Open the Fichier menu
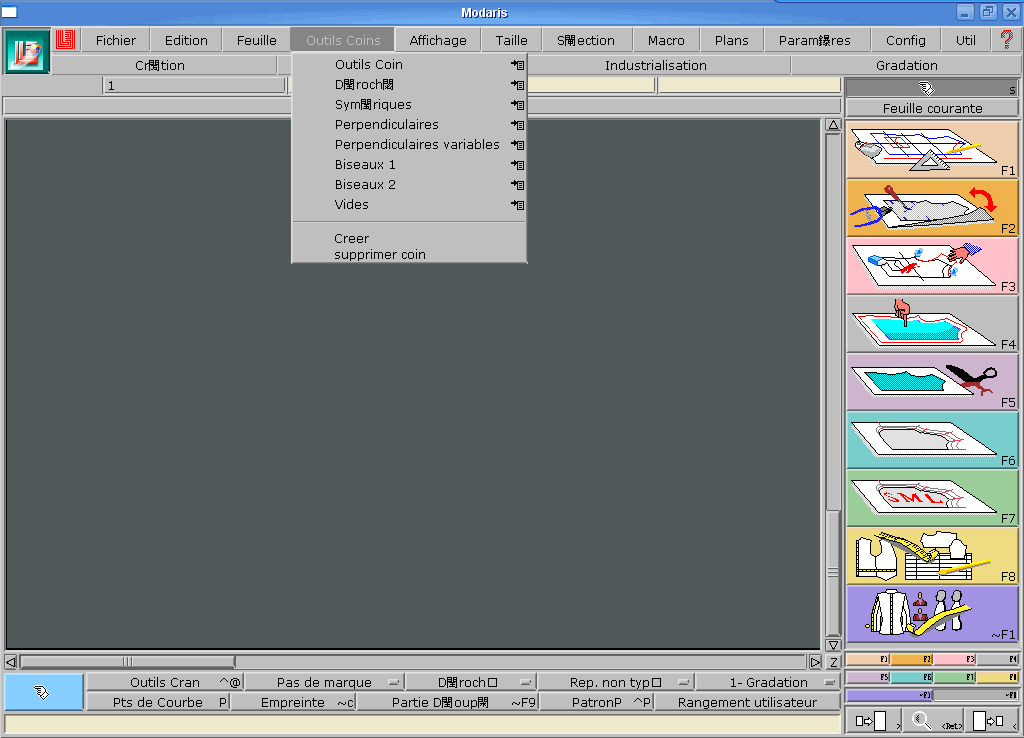Image resolution: width=1024 pixels, height=738 pixels. [x=116, y=40]
